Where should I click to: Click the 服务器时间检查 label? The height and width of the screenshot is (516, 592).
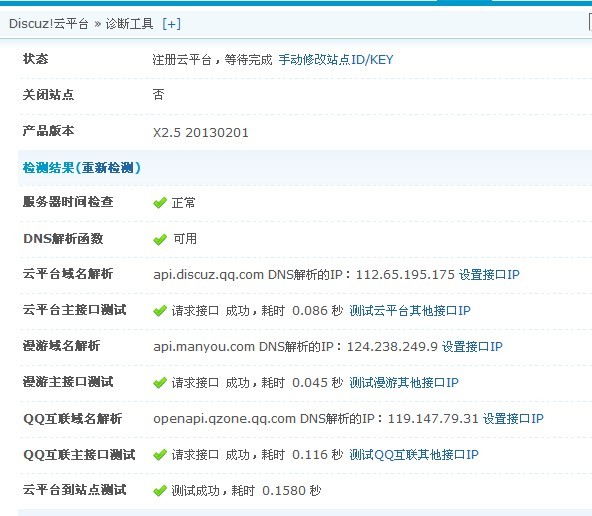68,202
